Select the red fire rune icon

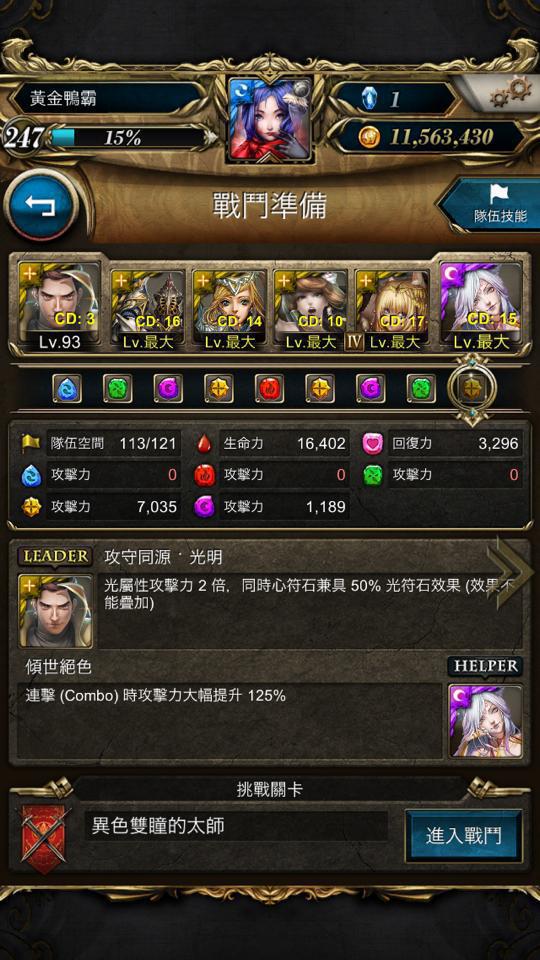(269, 388)
